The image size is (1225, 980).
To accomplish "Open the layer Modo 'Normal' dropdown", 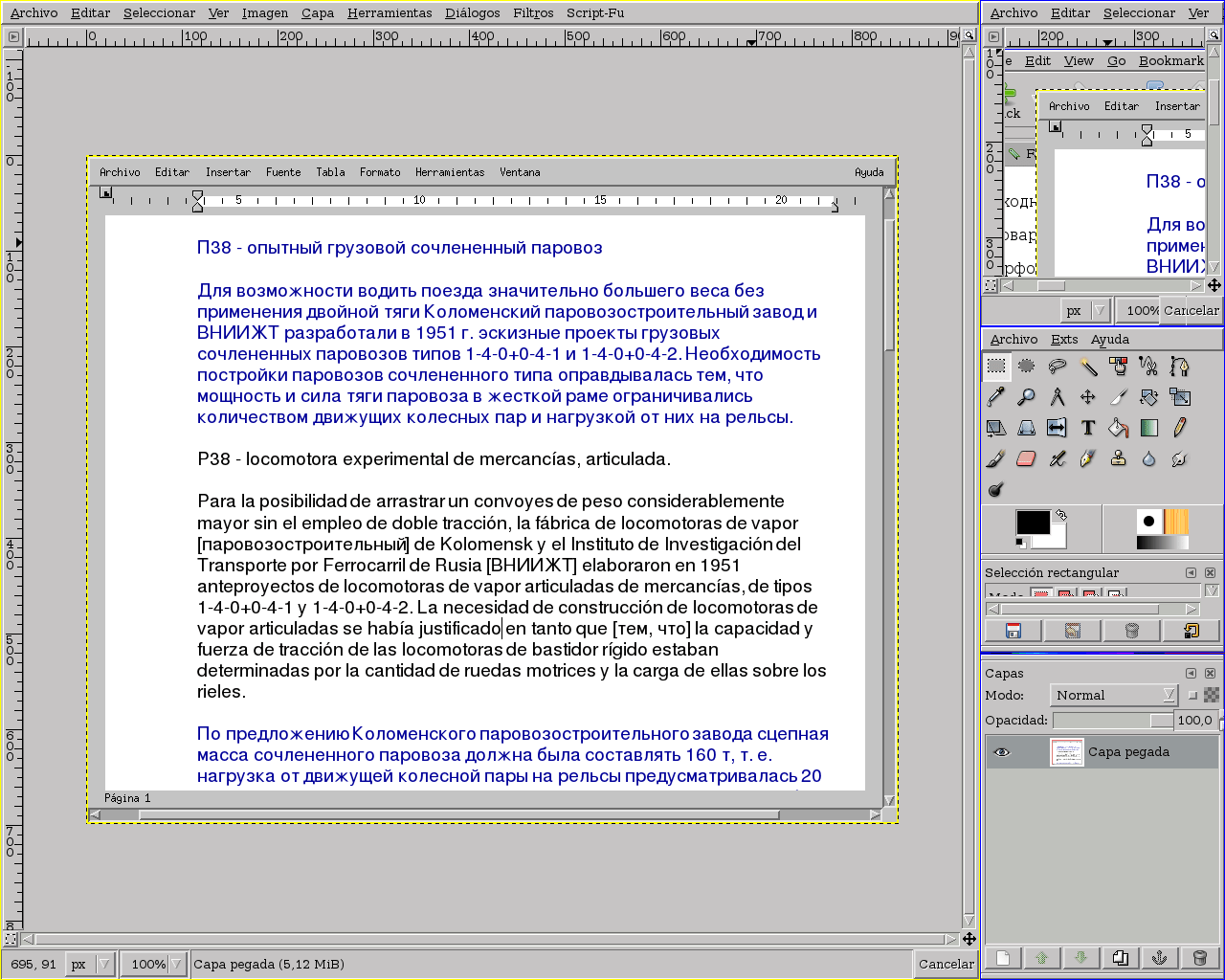I will point(1113,696).
